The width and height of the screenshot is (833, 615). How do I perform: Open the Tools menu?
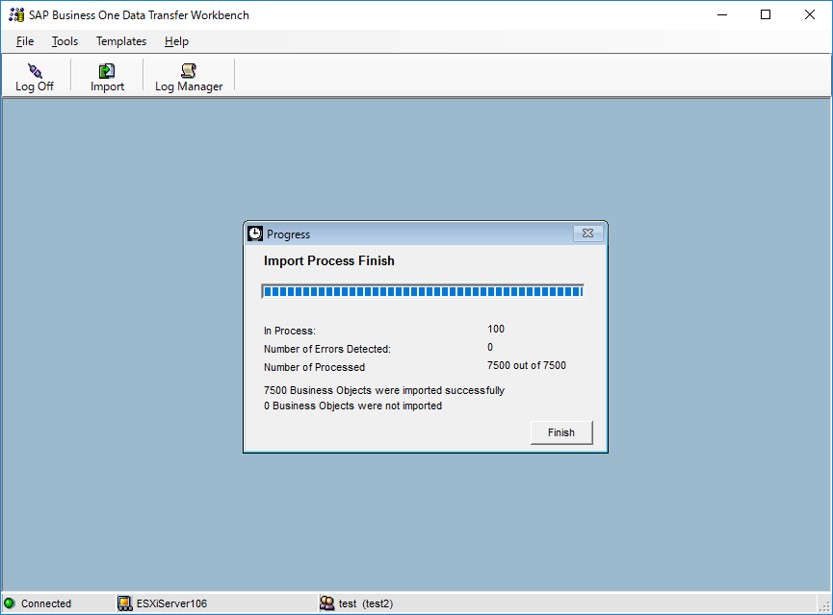pyautogui.click(x=65, y=41)
